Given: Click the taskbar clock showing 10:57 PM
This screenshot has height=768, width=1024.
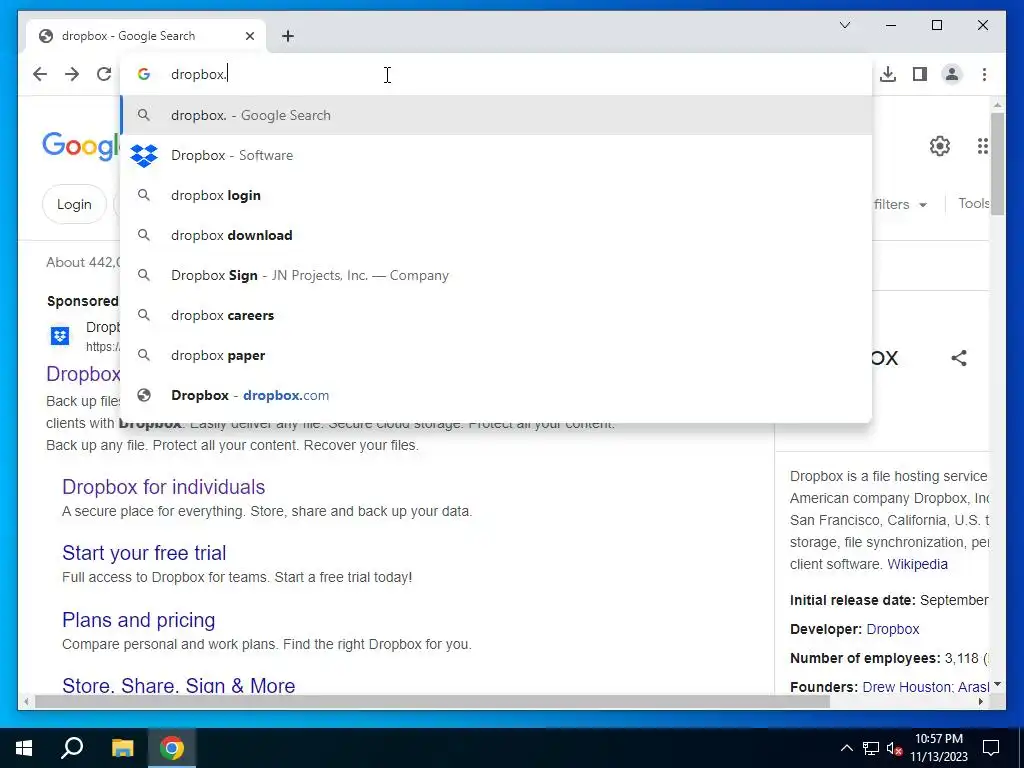Looking at the screenshot, I should (939, 748).
